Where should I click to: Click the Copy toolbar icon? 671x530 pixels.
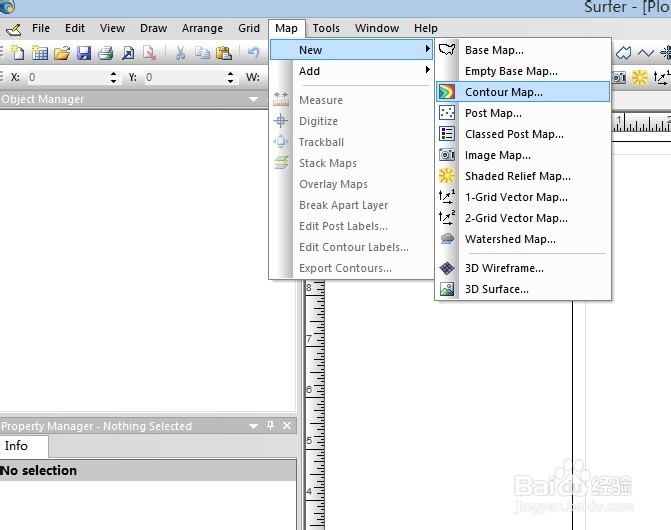(x=202, y=53)
